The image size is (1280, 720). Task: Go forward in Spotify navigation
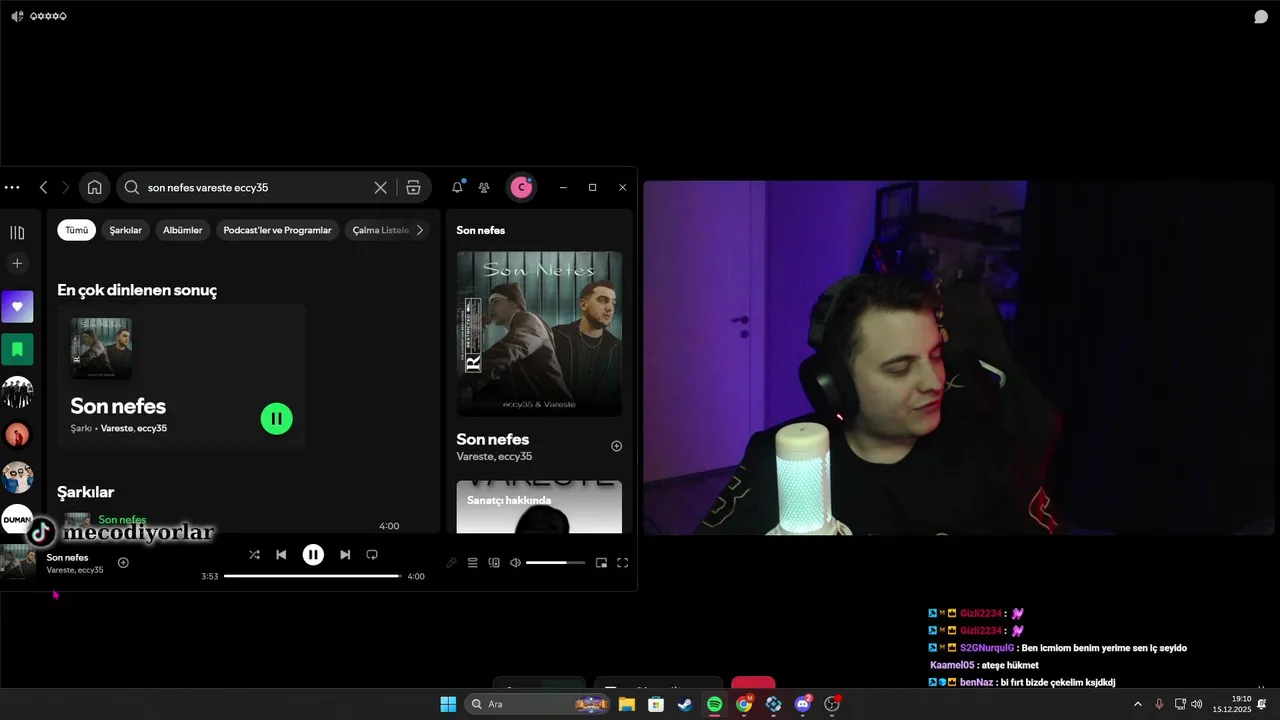(x=66, y=187)
